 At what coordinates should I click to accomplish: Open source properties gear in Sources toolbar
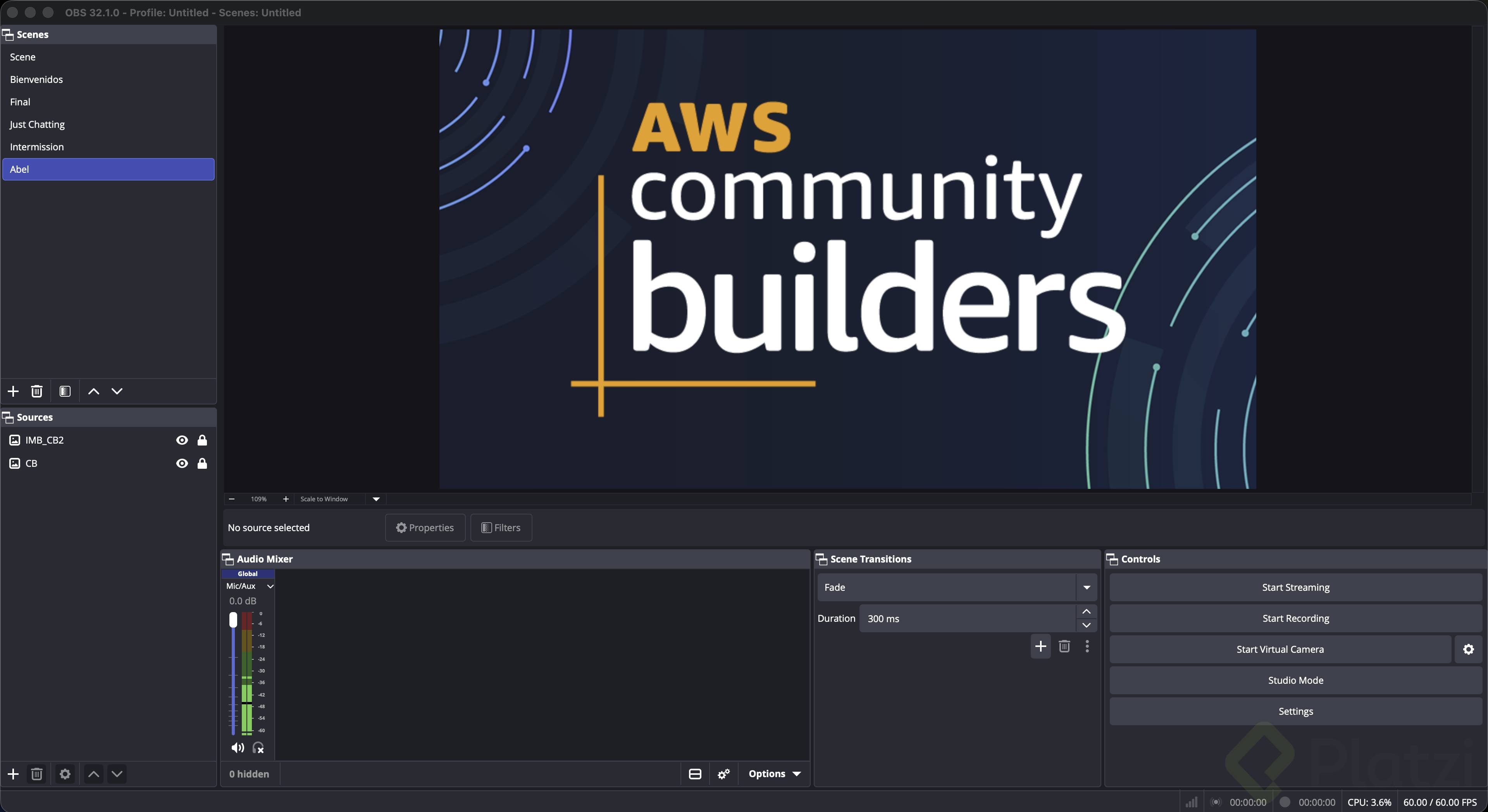[x=65, y=774]
